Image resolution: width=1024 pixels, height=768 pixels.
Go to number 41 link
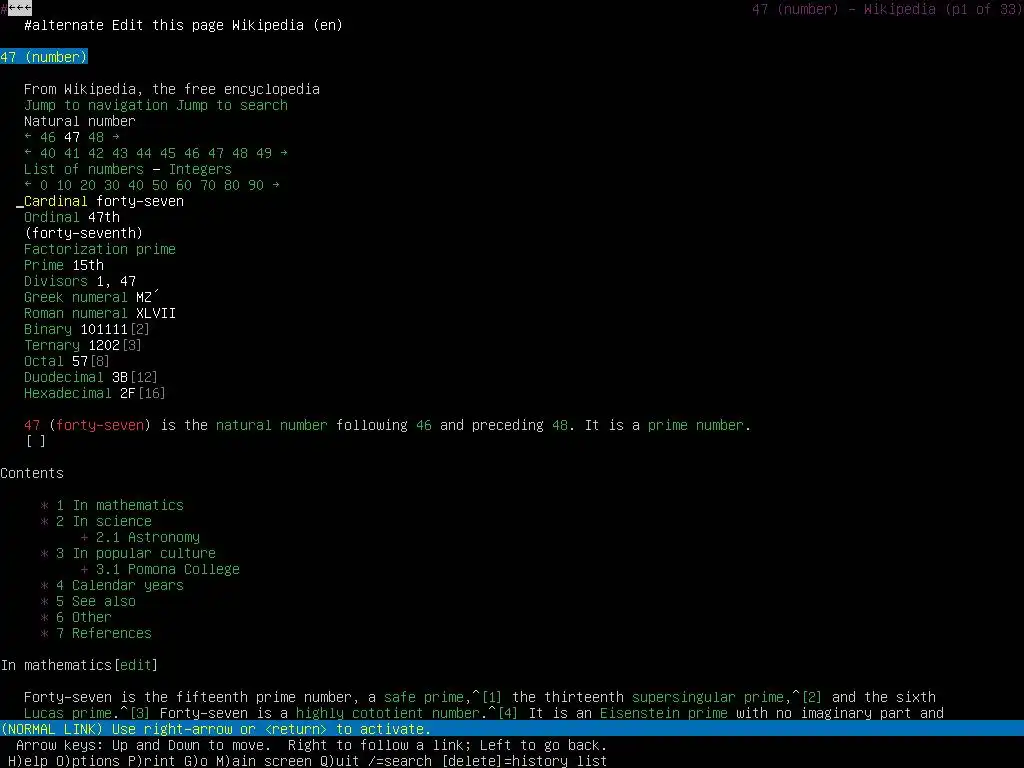pyautogui.click(x=72, y=153)
